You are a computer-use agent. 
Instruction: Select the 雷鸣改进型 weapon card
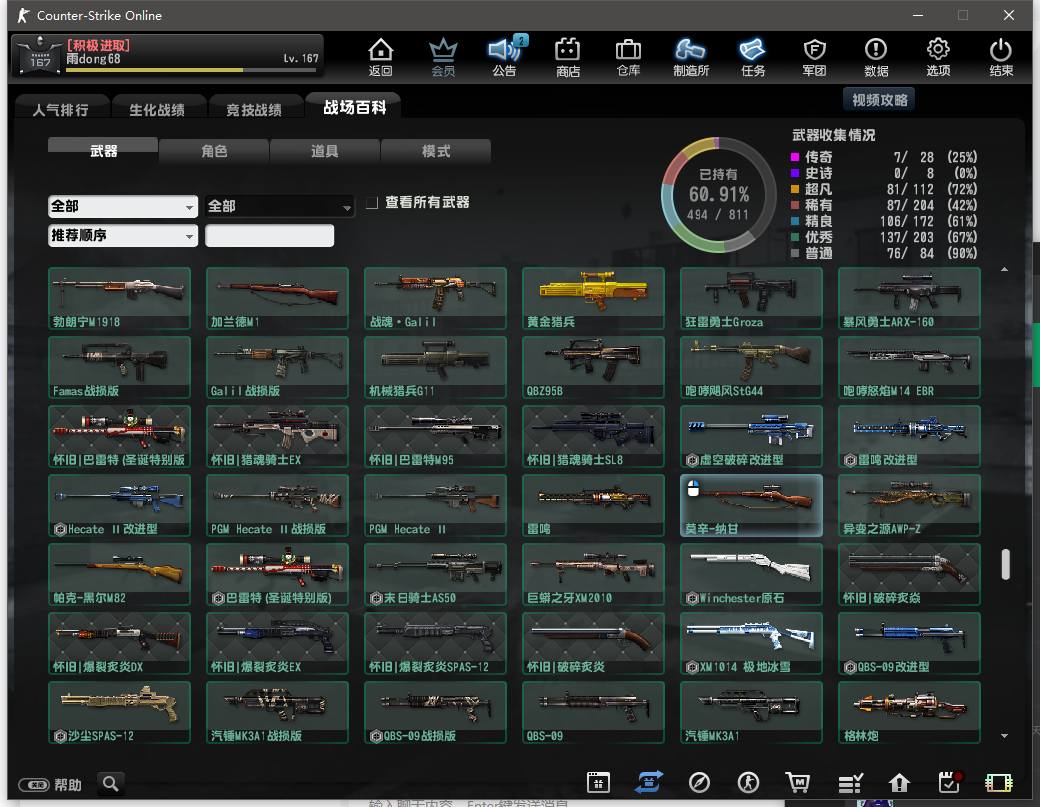pyautogui.click(x=909, y=436)
